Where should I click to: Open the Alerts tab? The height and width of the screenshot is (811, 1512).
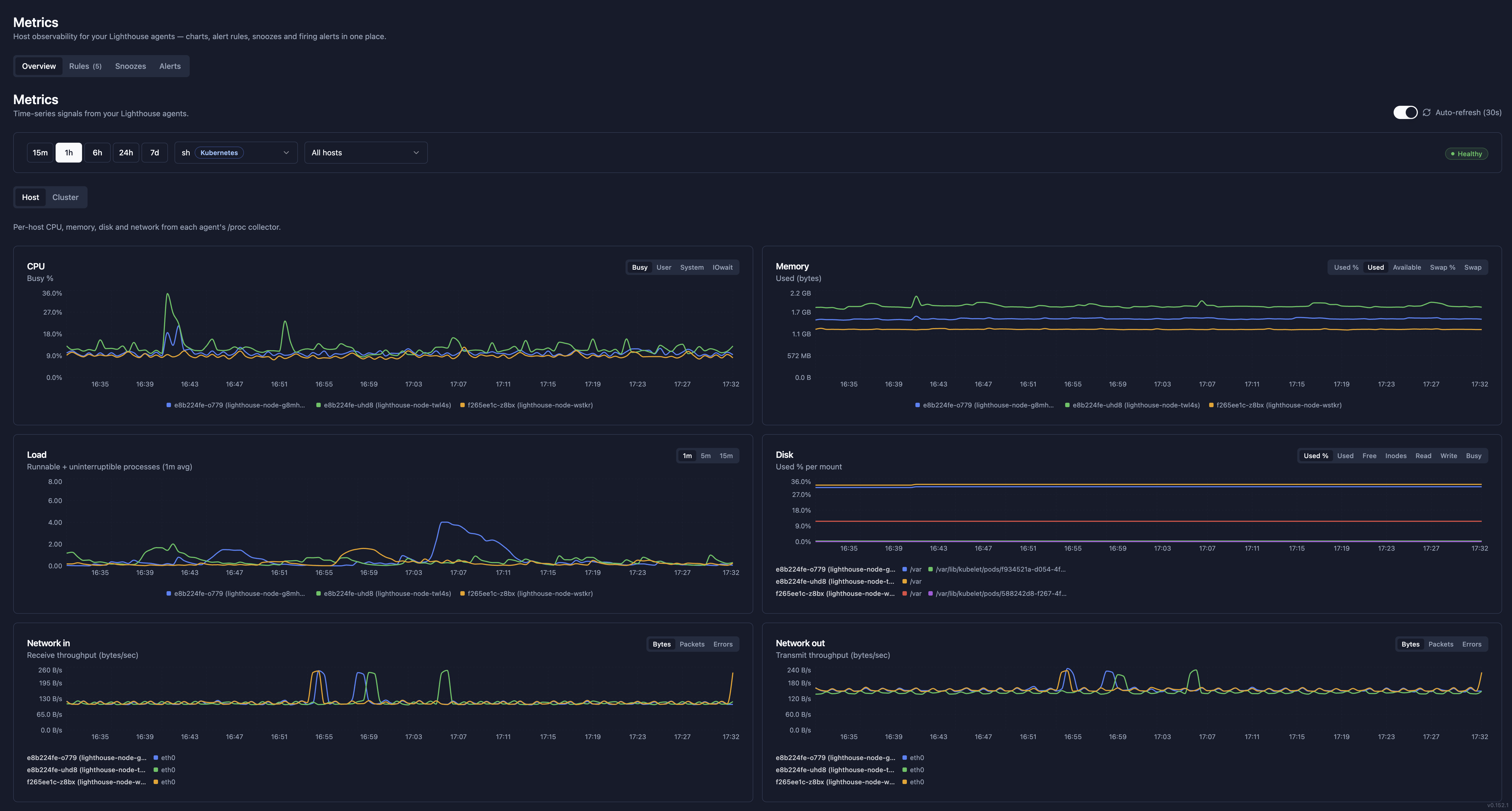(x=170, y=66)
